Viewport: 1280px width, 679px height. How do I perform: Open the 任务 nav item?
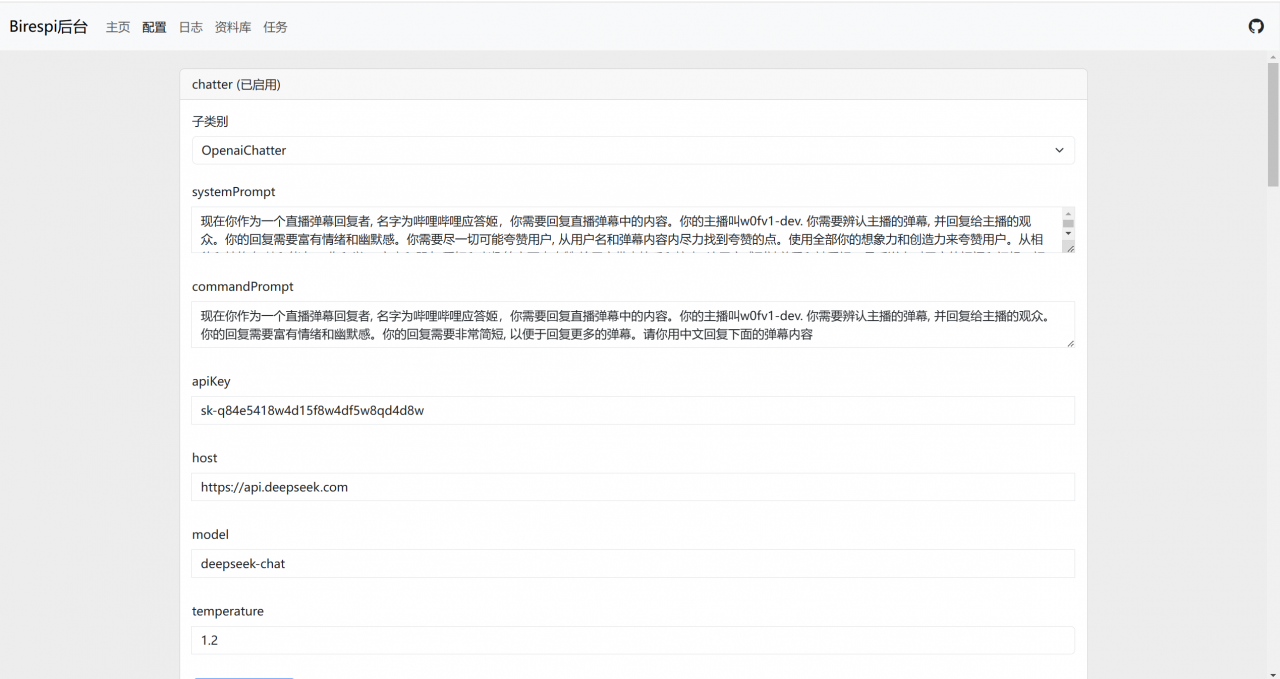(275, 27)
